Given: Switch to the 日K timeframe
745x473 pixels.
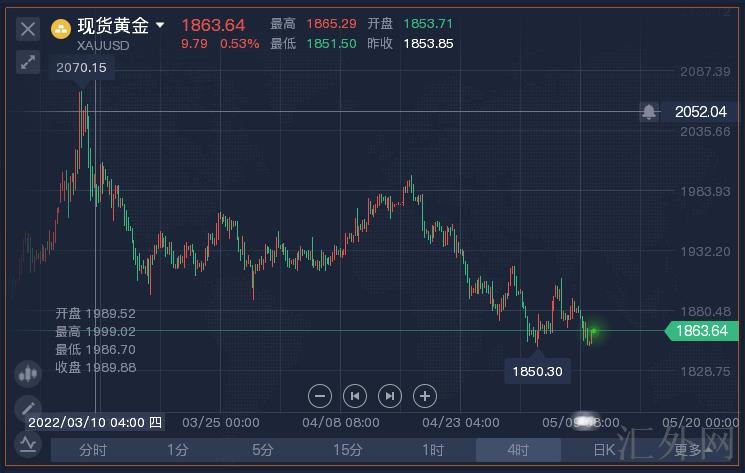Looking at the screenshot, I should pyautogui.click(x=603, y=450).
